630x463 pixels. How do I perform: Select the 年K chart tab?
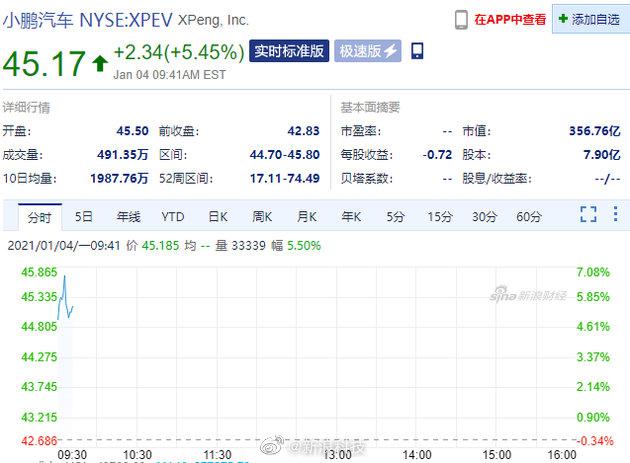tap(351, 217)
